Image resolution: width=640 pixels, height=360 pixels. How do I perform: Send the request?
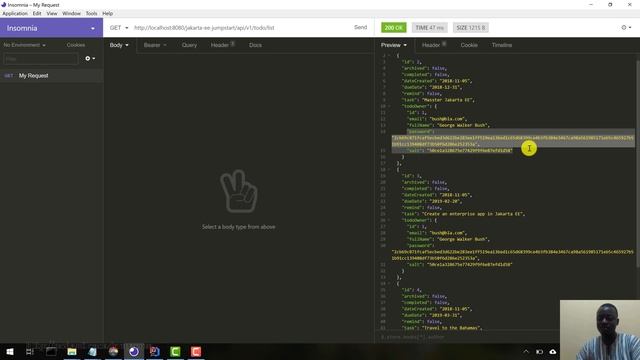pos(360,27)
